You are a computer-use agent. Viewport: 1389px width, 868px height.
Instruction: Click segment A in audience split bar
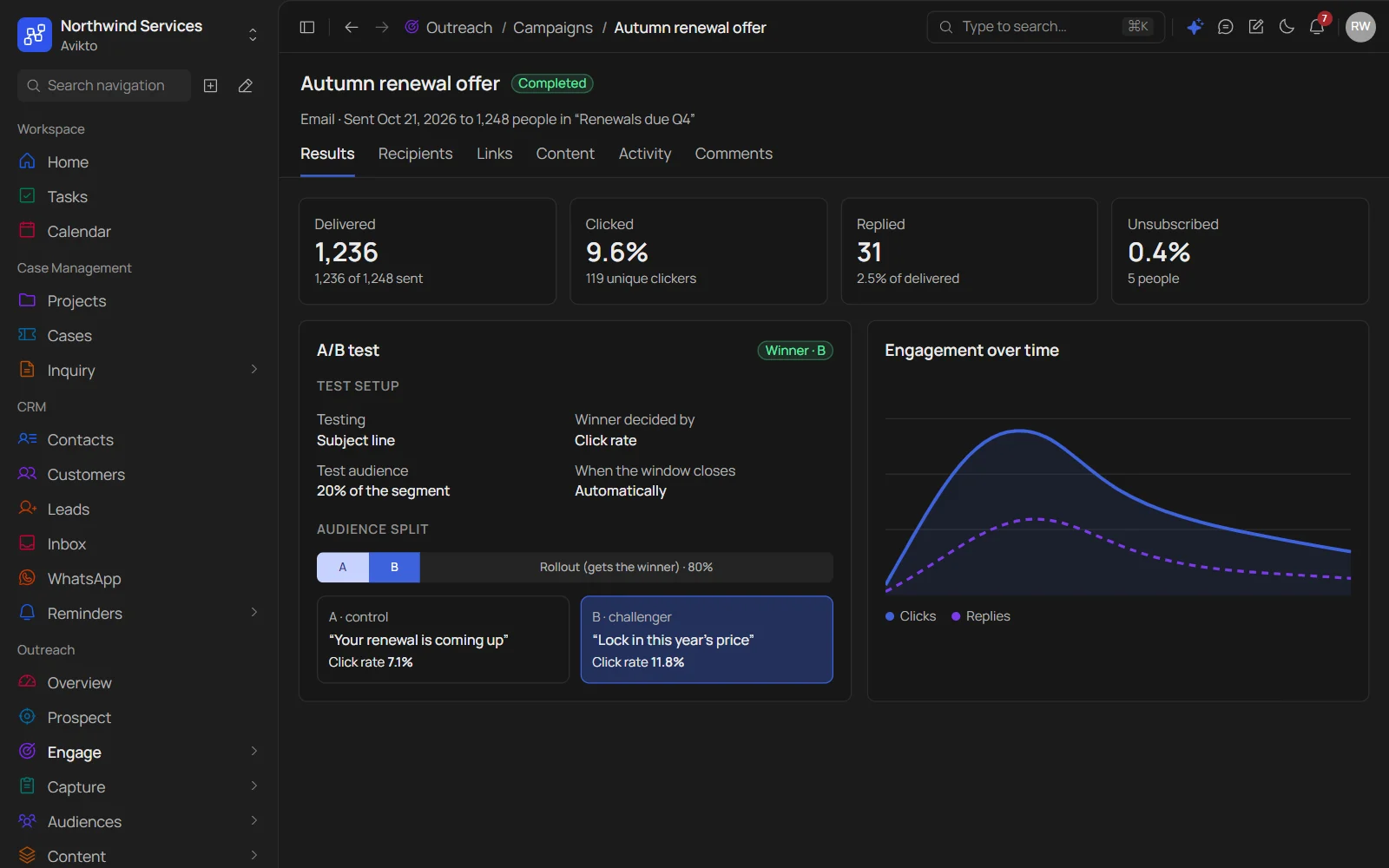click(343, 567)
